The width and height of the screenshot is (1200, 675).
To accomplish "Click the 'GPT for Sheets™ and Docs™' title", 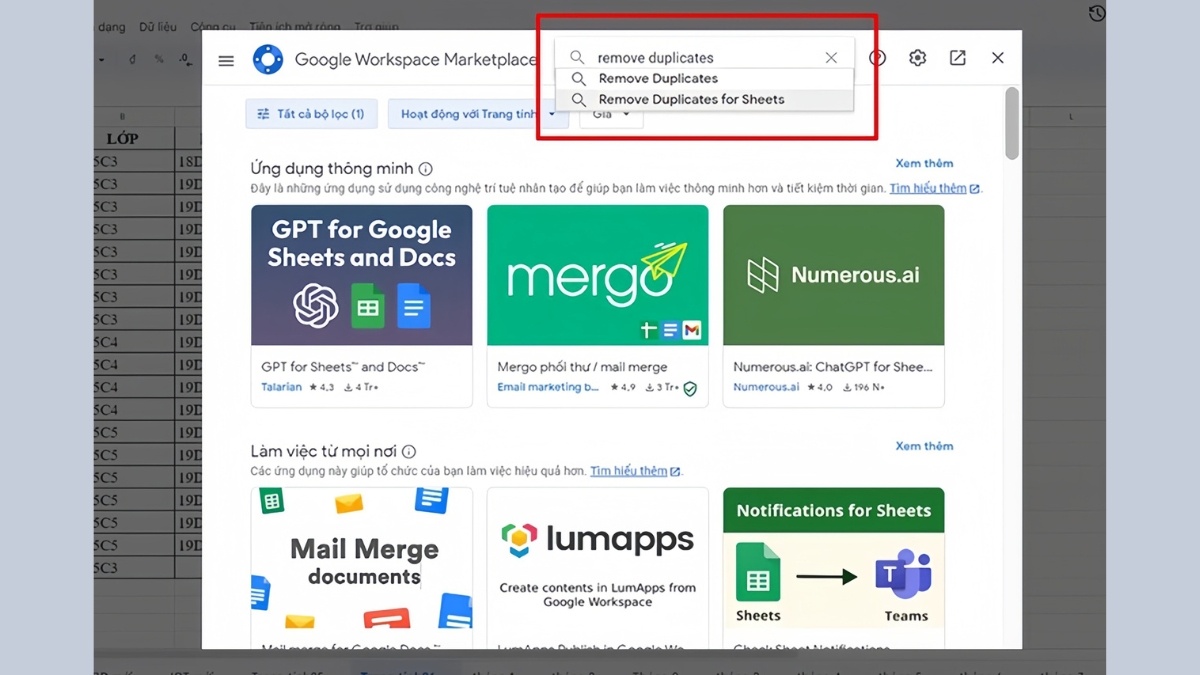I will coord(343,367).
